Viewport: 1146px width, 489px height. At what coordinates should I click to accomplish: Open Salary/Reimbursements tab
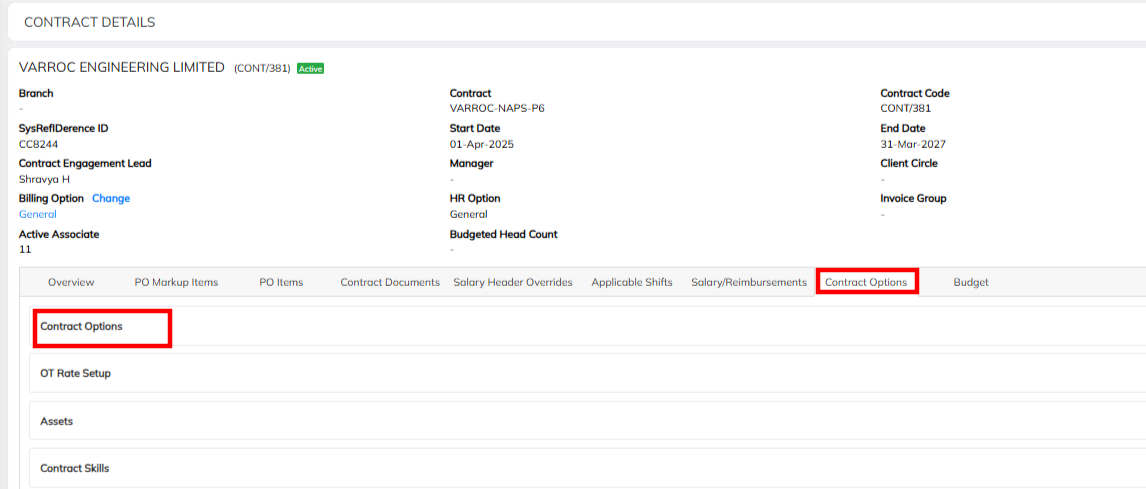coord(749,282)
